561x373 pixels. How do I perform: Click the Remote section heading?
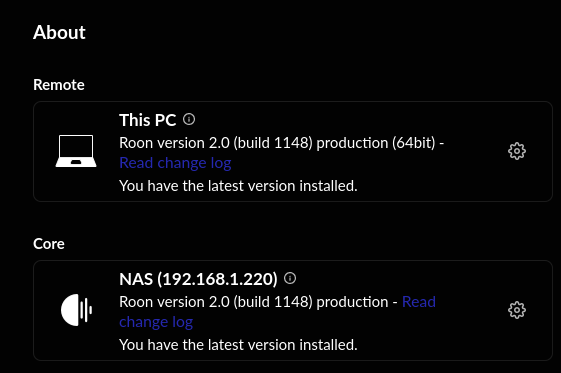pos(59,85)
